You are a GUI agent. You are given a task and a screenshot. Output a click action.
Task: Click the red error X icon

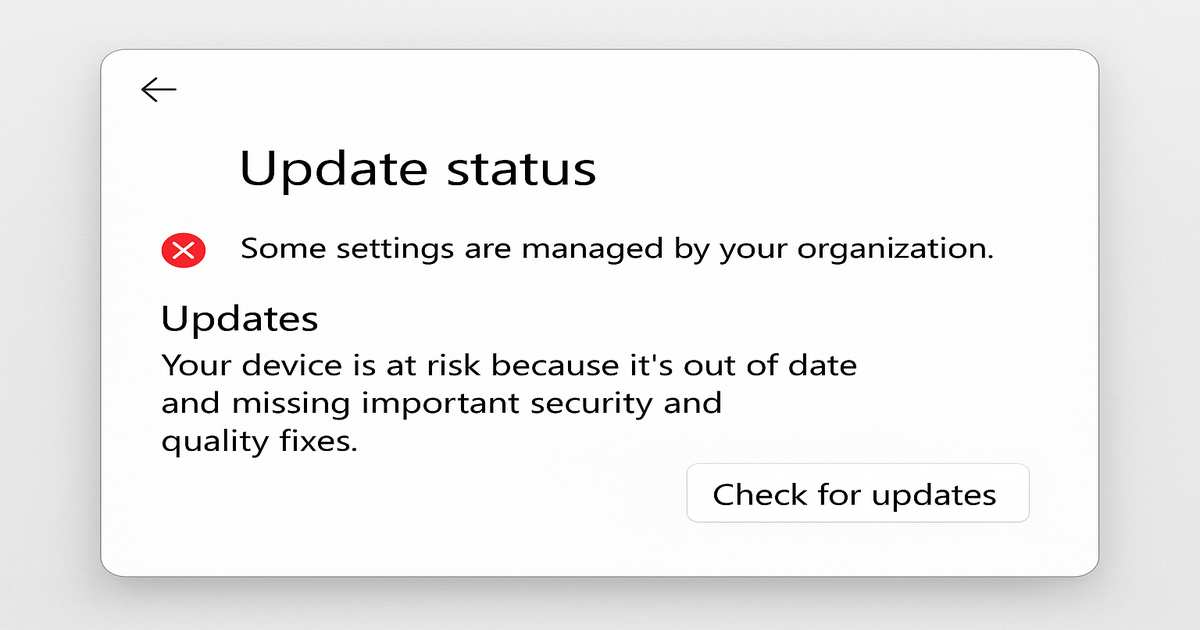click(x=183, y=251)
